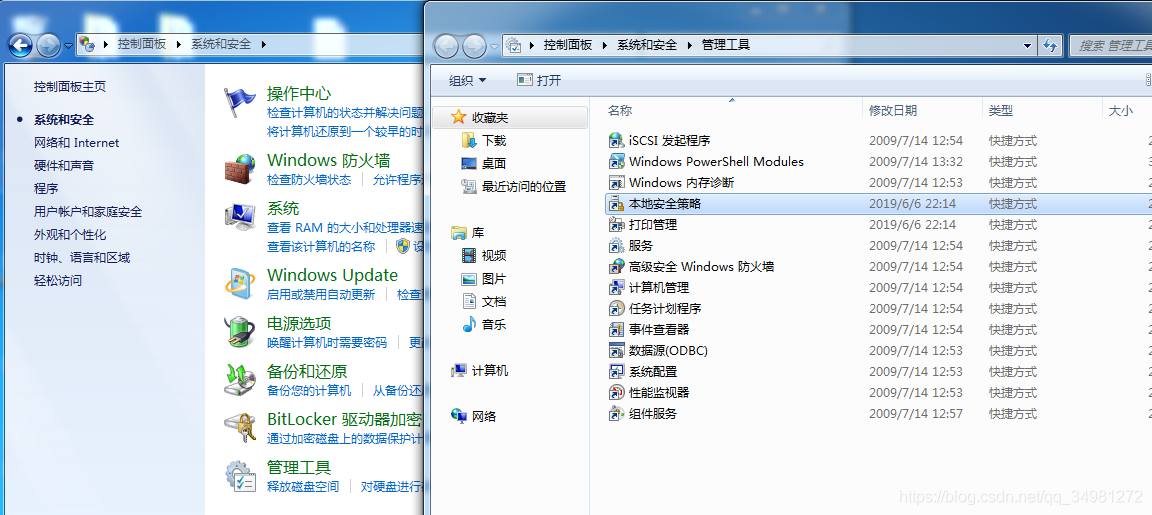Click the 外观和个性化 category link
The height and width of the screenshot is (515, 1152).
tap(70, 235)
